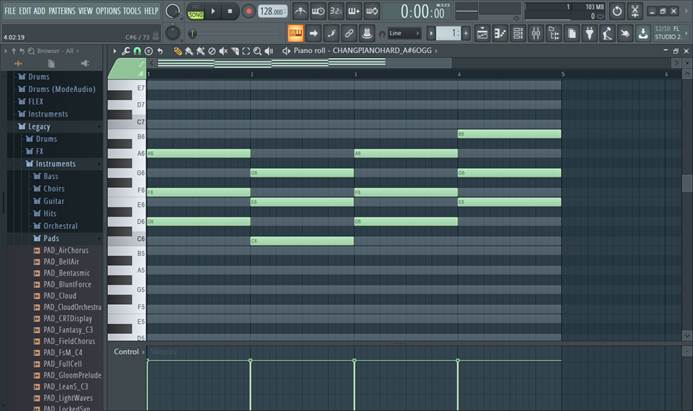
Task: Click the plus button next to pattern 1
Action: click(x=466, y=34)
